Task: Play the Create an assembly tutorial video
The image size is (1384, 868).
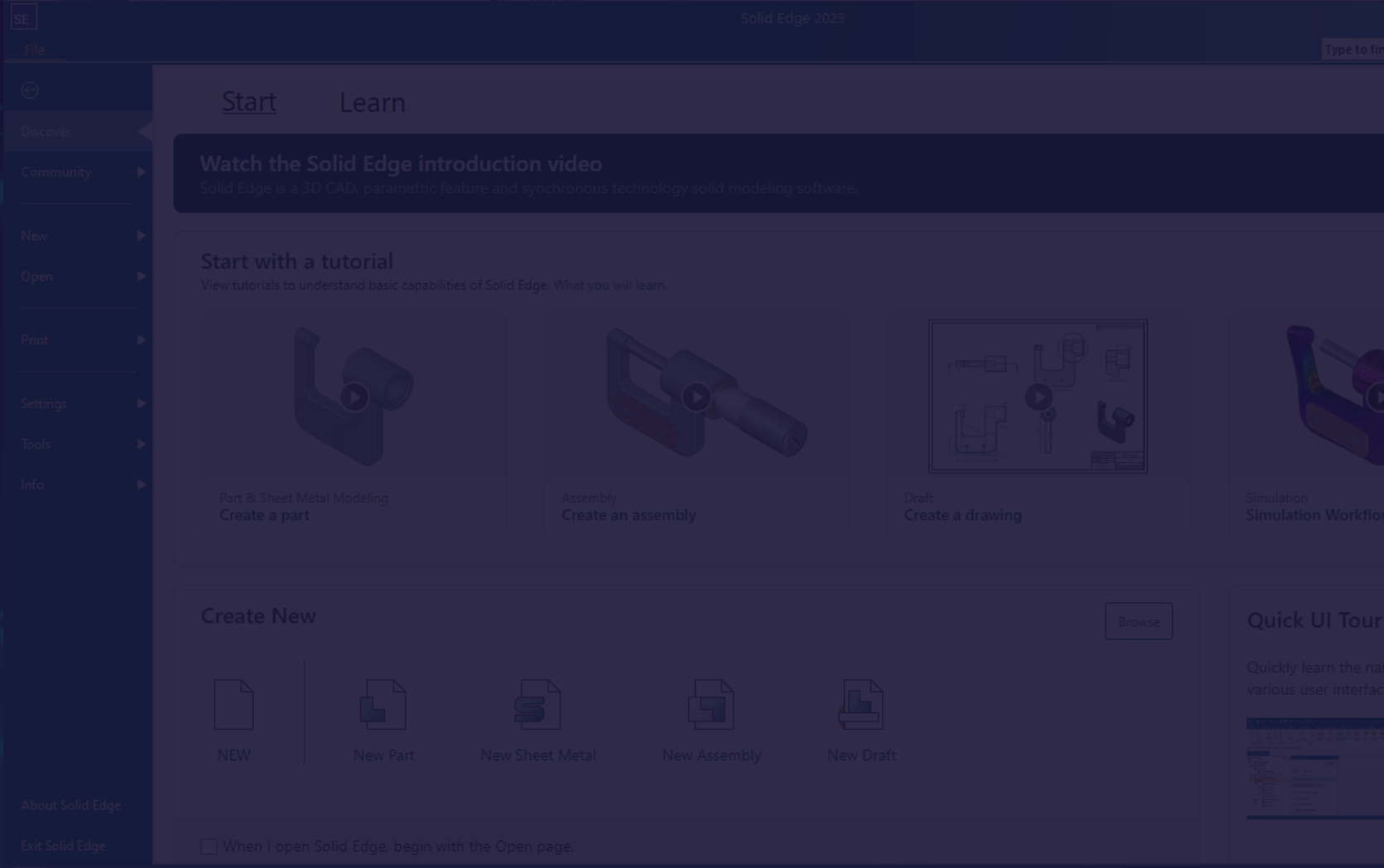Action: [x=697, y=398]
